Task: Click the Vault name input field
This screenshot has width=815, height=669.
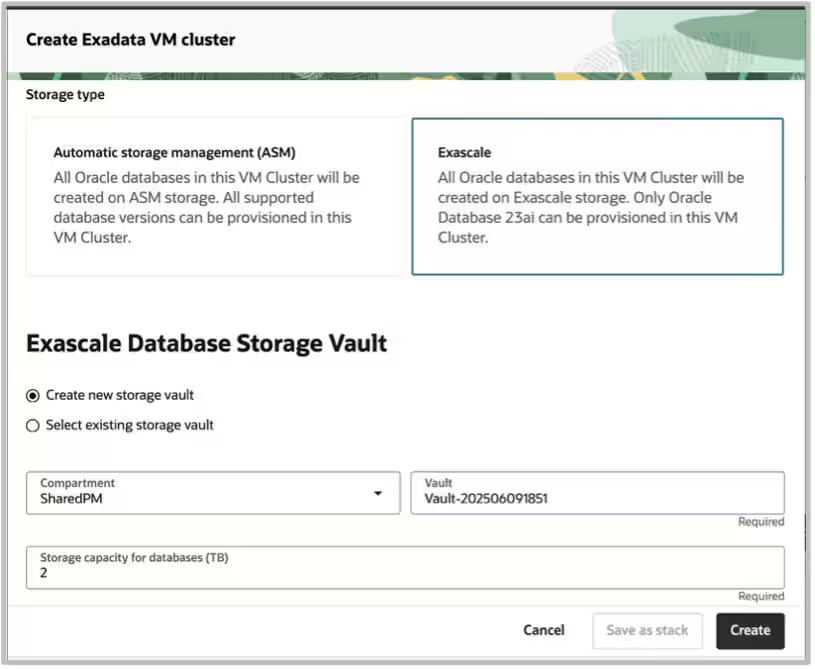Action: pyautogui.click(x=598, y=497)
